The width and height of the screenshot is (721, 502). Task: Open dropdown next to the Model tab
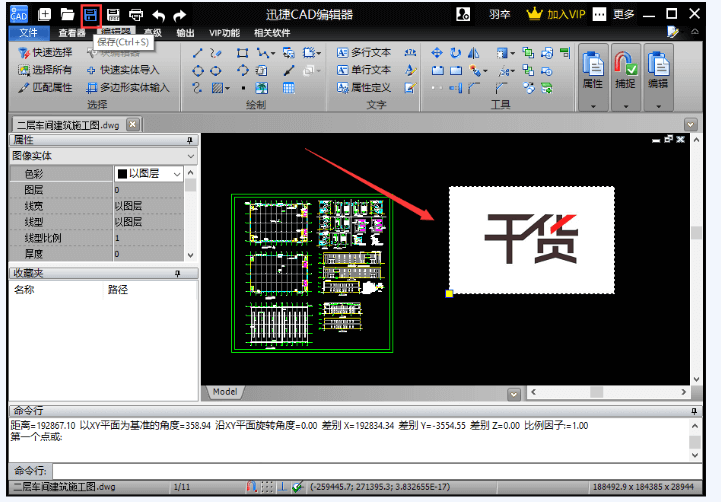click(x=514, y=394)
